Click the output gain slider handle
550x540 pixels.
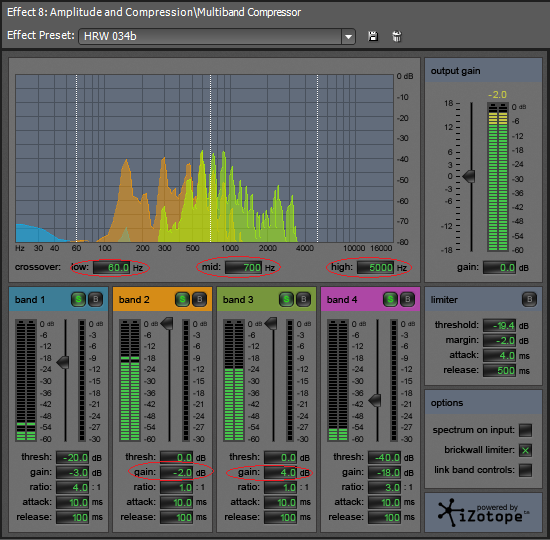click(469, 176)
